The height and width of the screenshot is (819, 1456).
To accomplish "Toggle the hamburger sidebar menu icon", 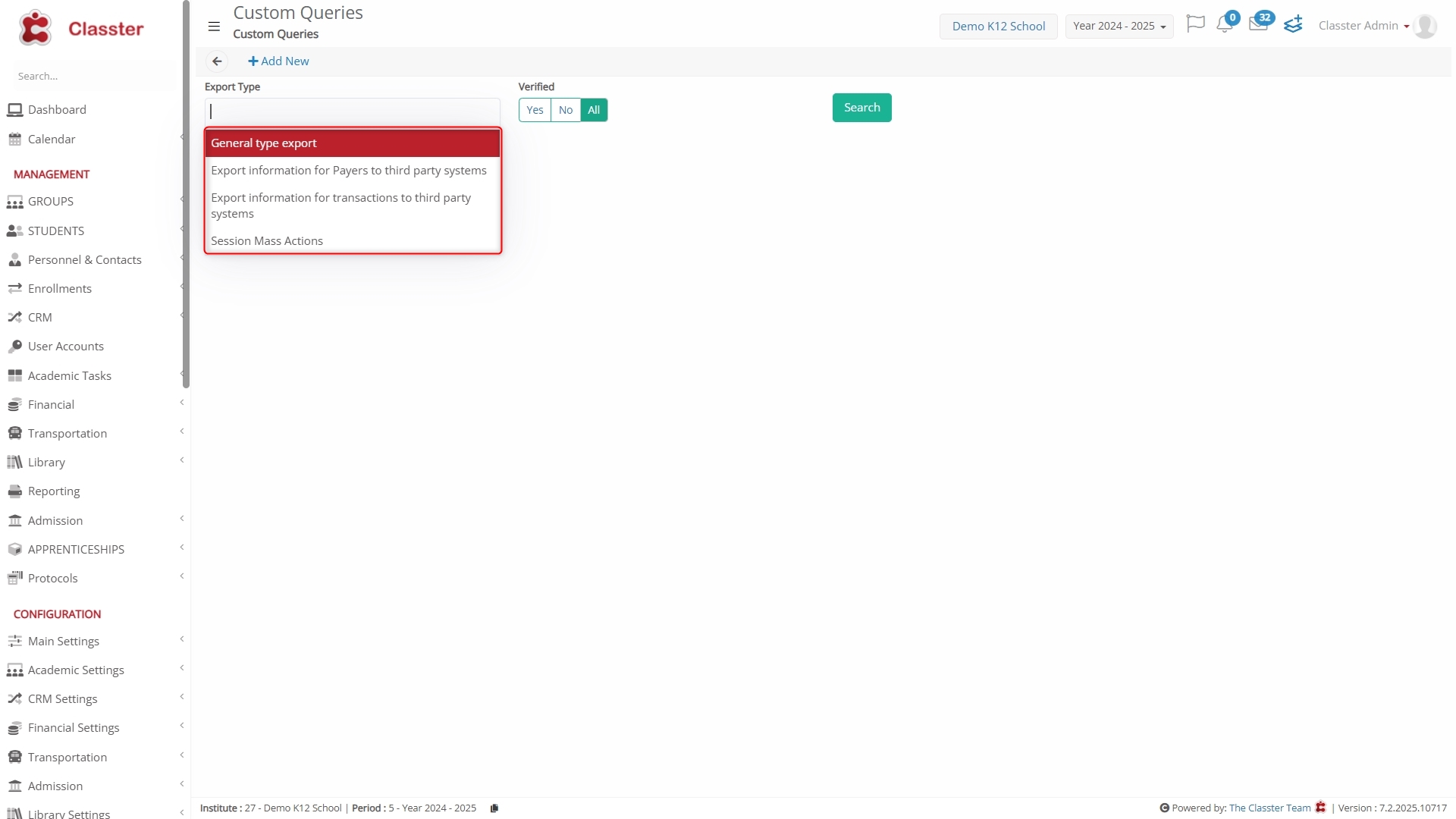I will [214, 27].
